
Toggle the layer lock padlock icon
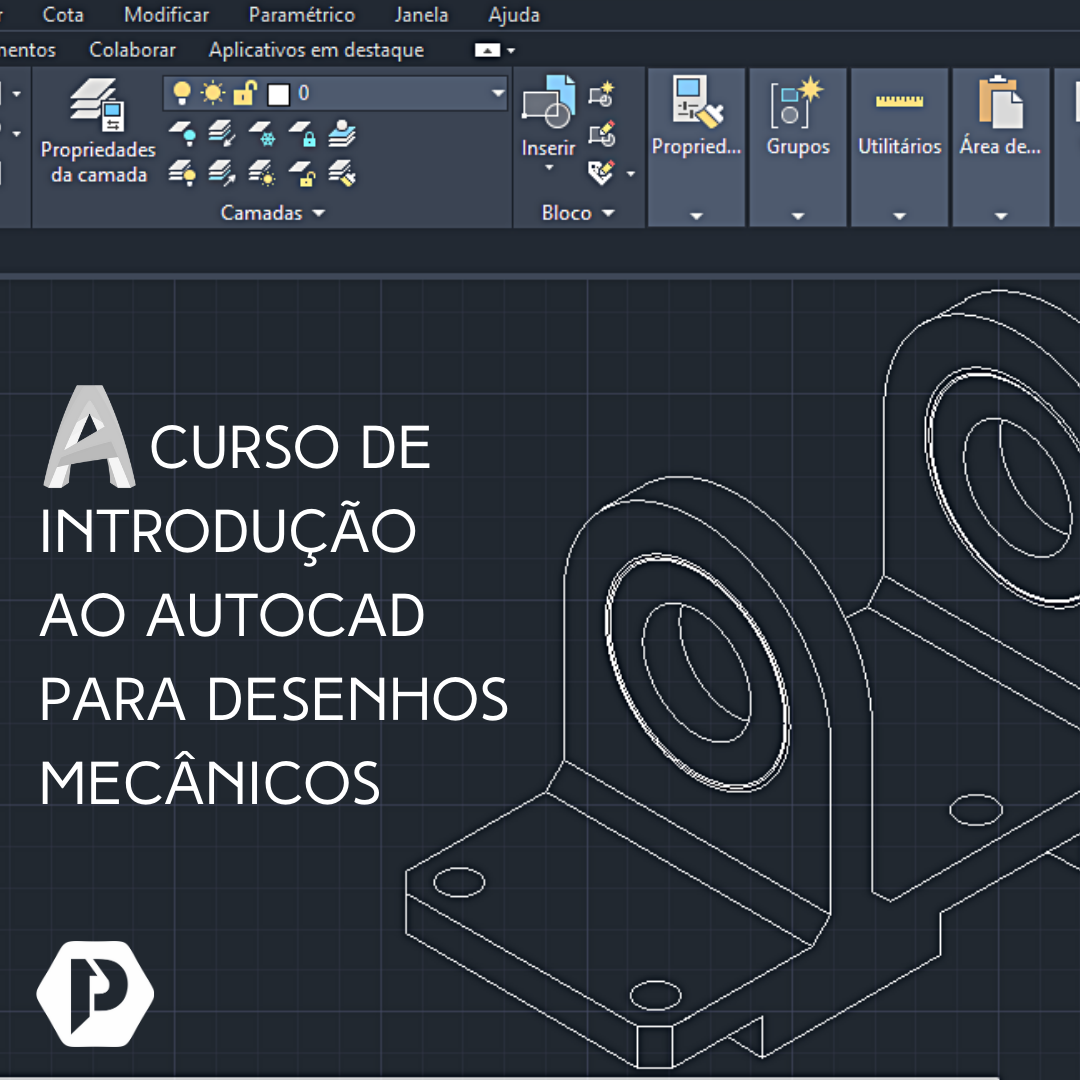coord(245,92)
